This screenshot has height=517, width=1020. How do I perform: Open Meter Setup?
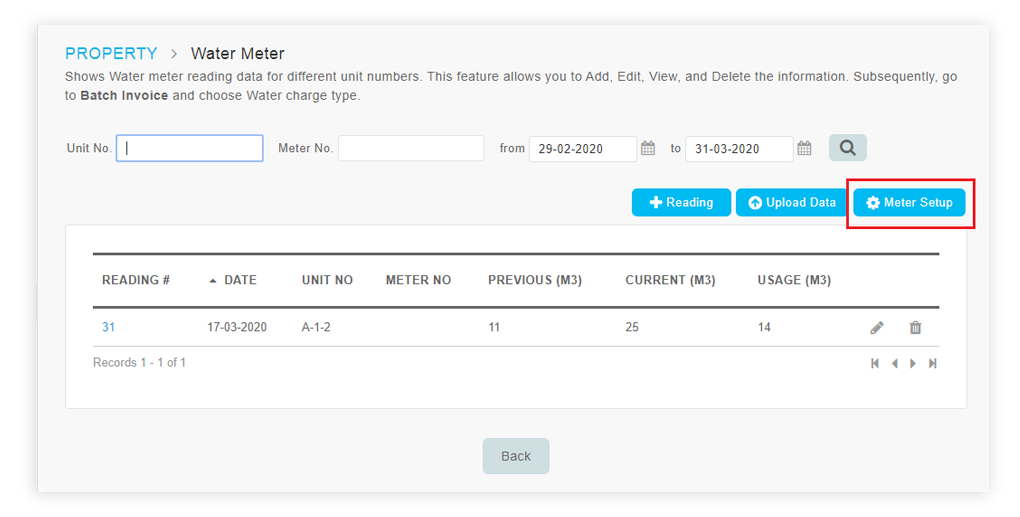(909, 202)
